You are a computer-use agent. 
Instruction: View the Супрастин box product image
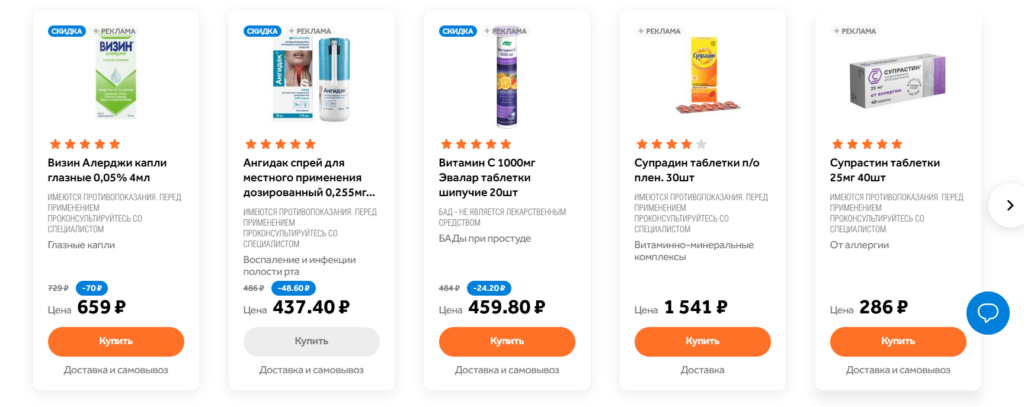click(897, 80)
